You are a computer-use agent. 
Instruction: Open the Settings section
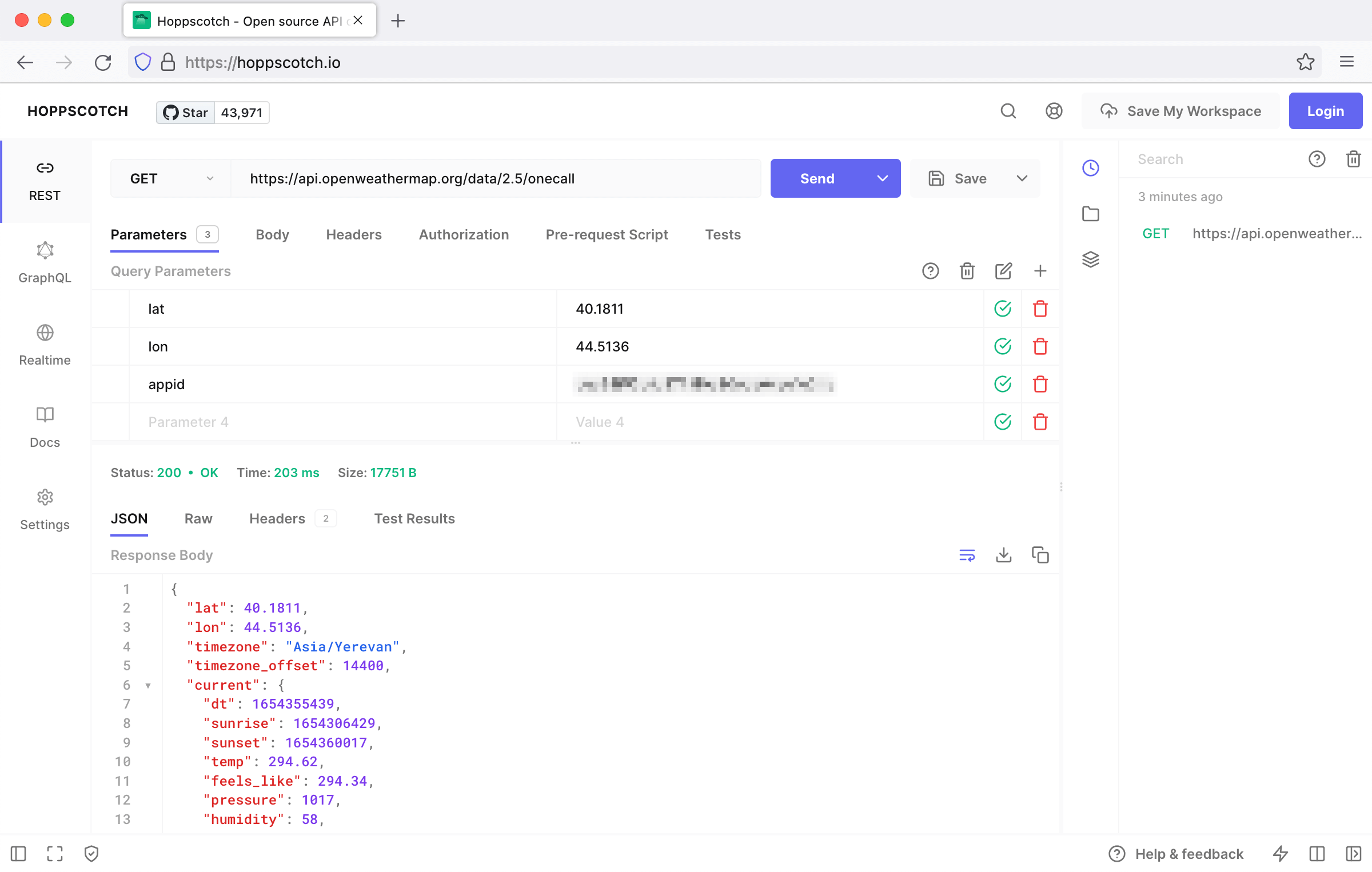tap(45, 510)
